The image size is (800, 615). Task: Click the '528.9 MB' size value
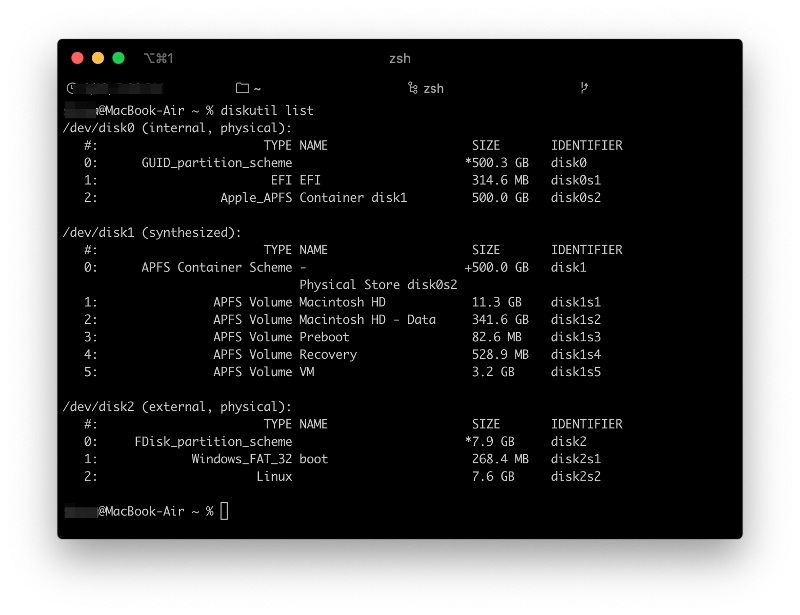click(501, 354)
